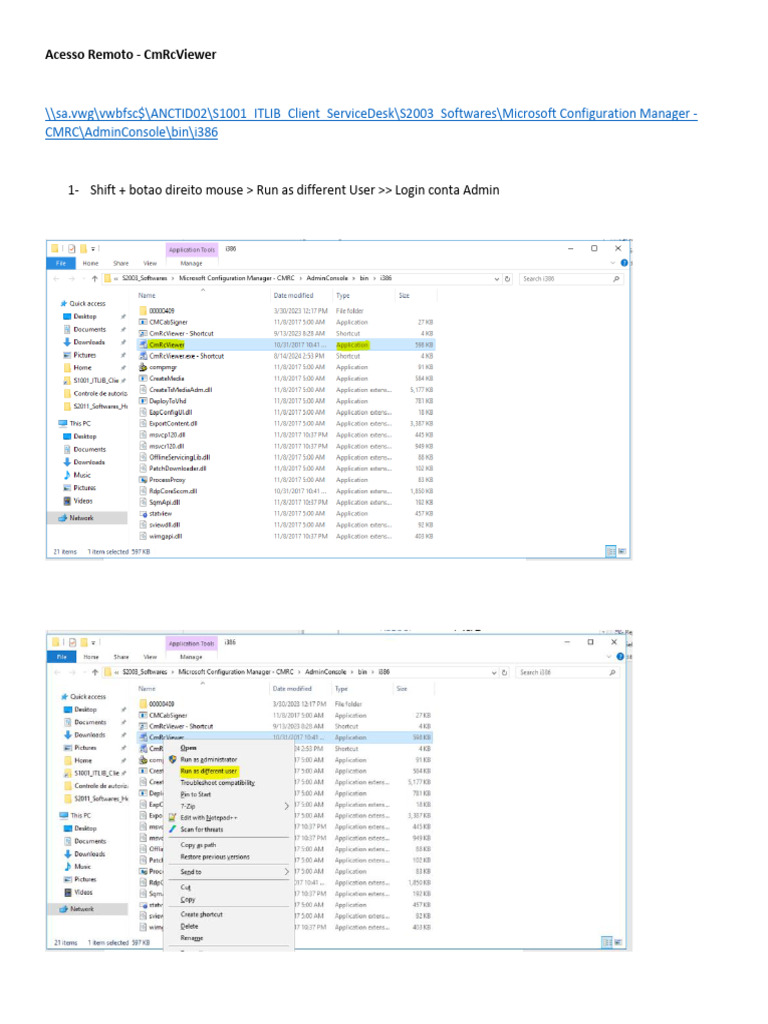Click the Videos icon under This PC in upper Explorer

(67, 501)
